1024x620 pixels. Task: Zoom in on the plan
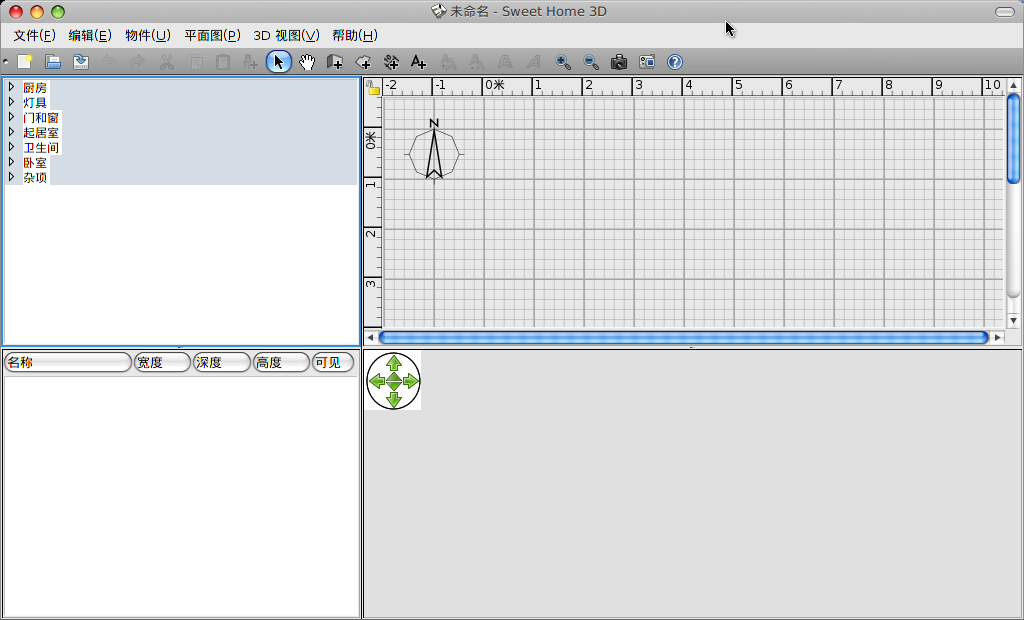(563, 62)
